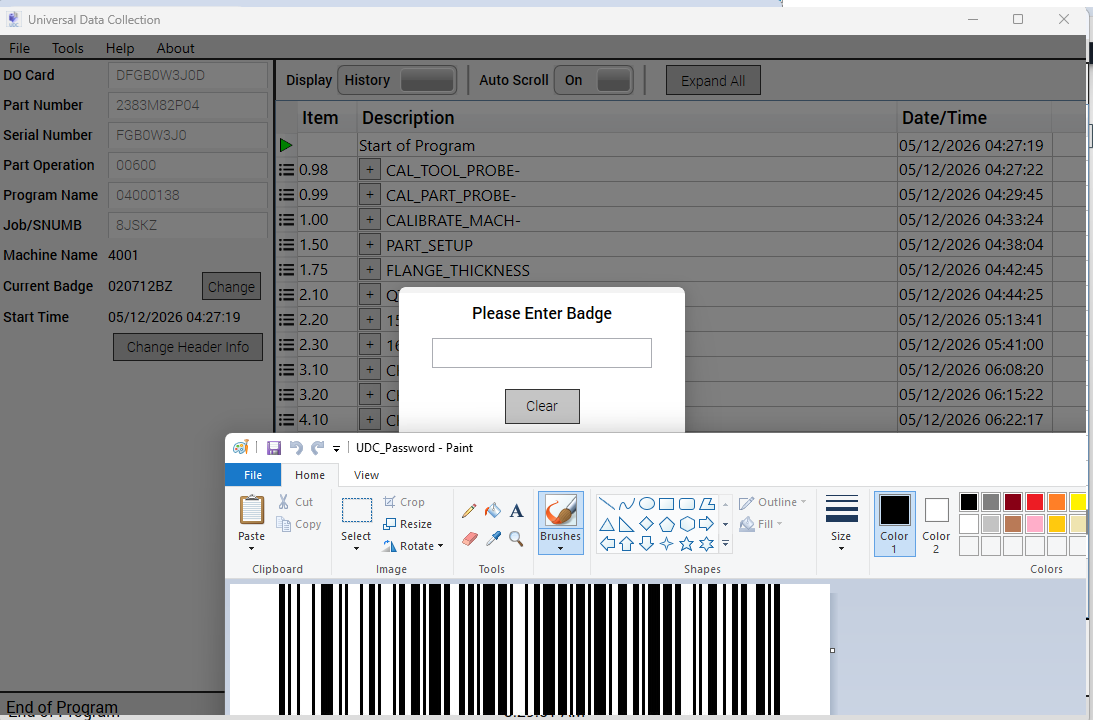Open the About menu
Screen dimensions: 1093x720
point(176,48)
